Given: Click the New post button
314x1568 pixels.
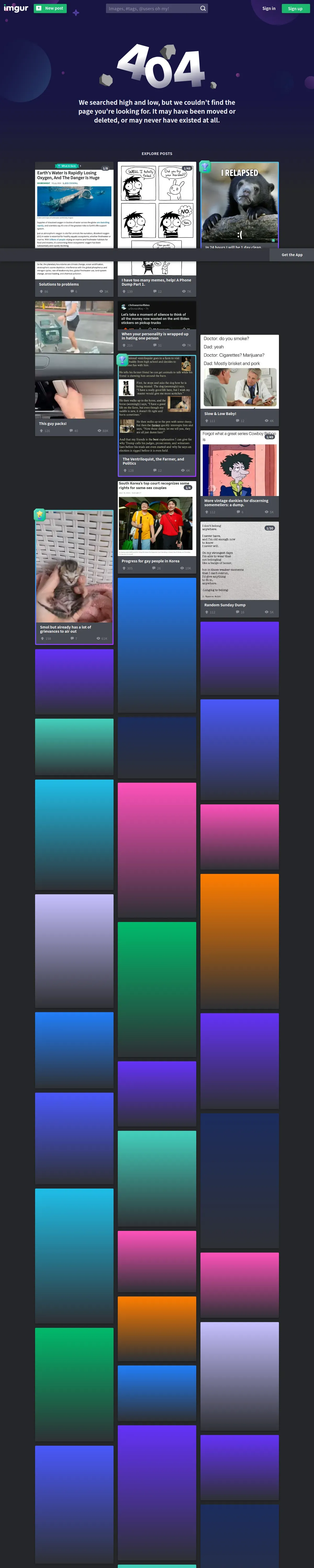Looking at the screenshot, I should point(50,9).
